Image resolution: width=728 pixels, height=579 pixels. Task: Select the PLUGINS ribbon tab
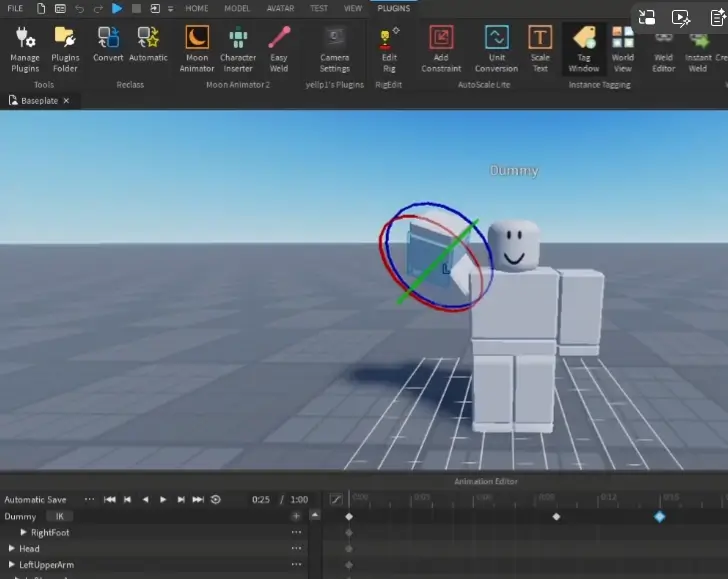click(x=394, y=8)
